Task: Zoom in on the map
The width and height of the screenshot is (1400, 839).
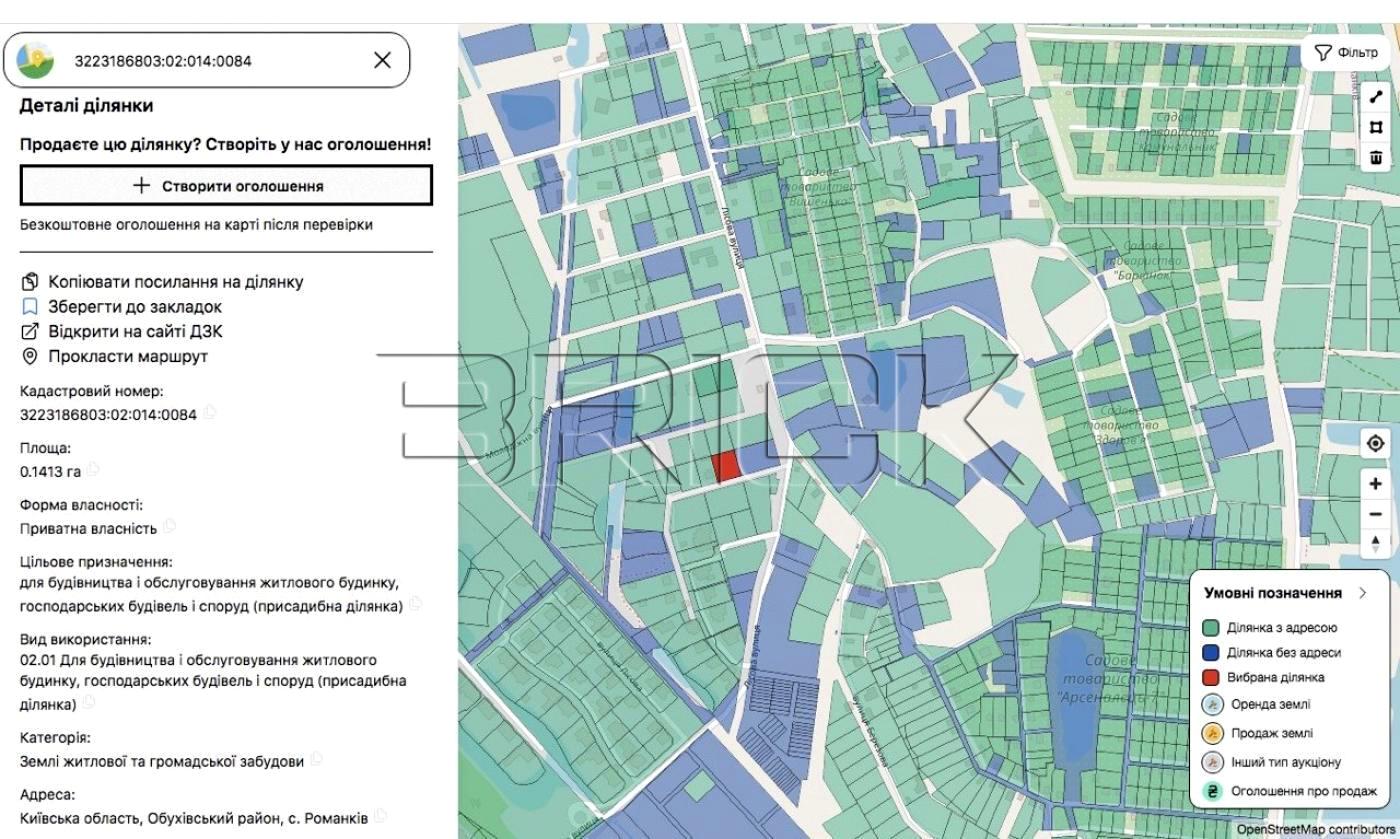Action: (1376, 484)
